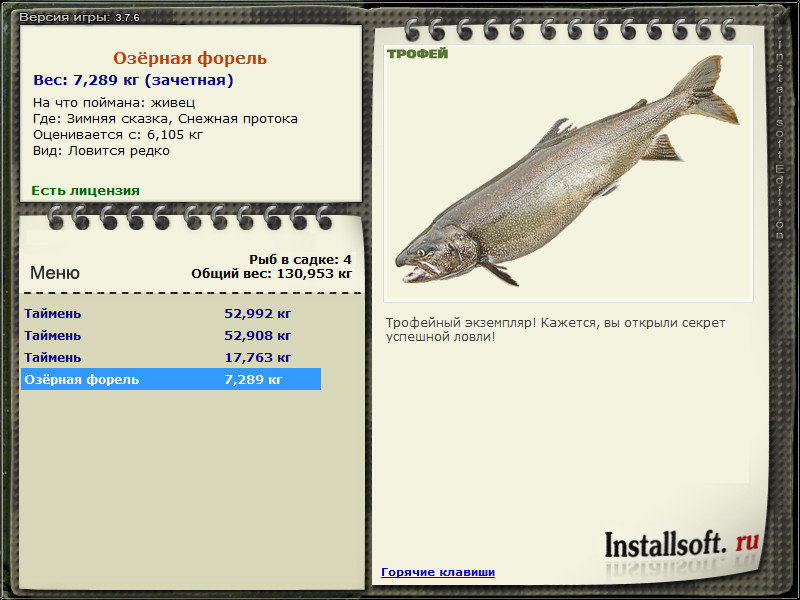800x600 pixels.
Task: Click the Горячие клавиши link
Action: [438, 572]
